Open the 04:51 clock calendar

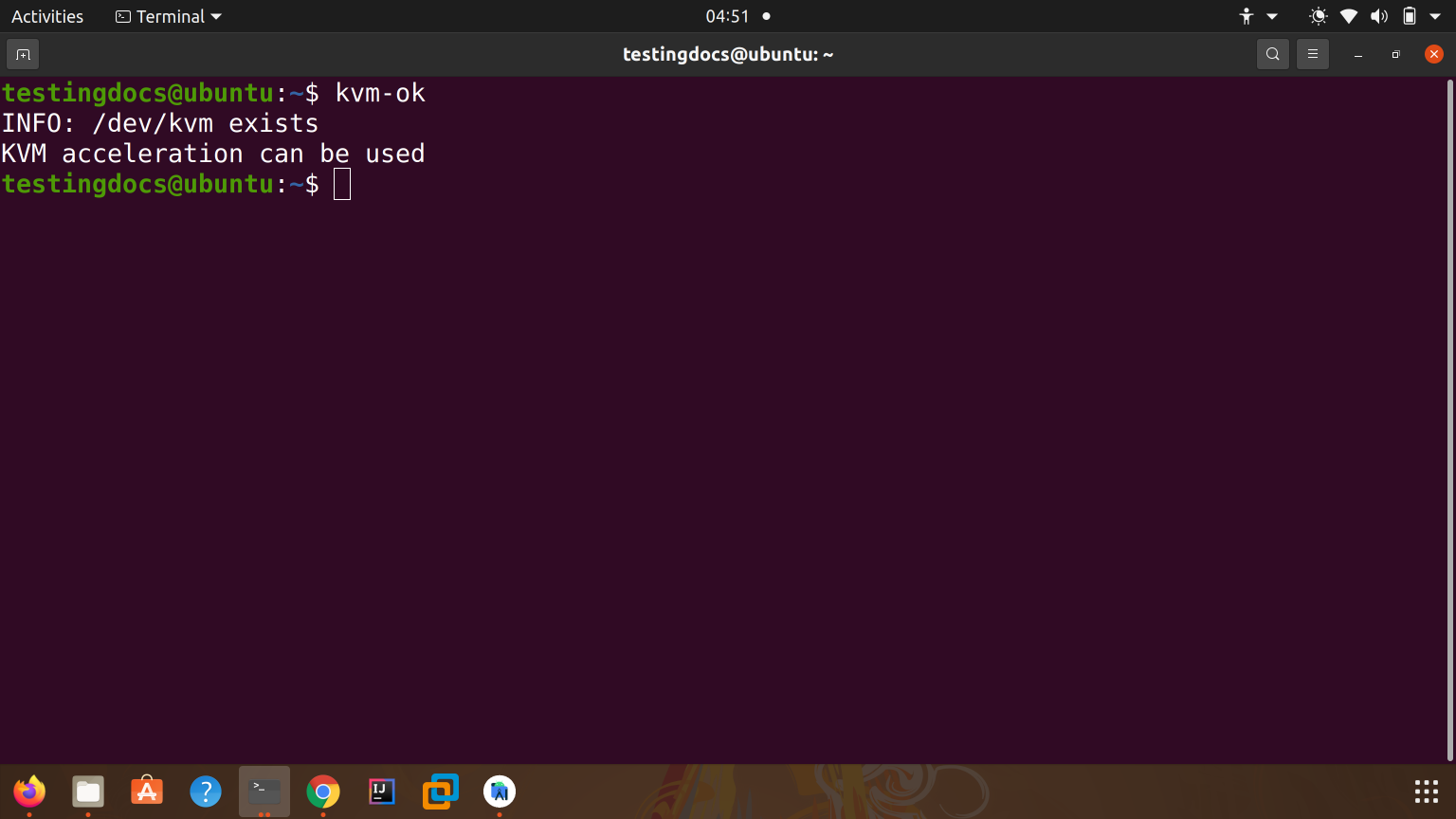727,16
